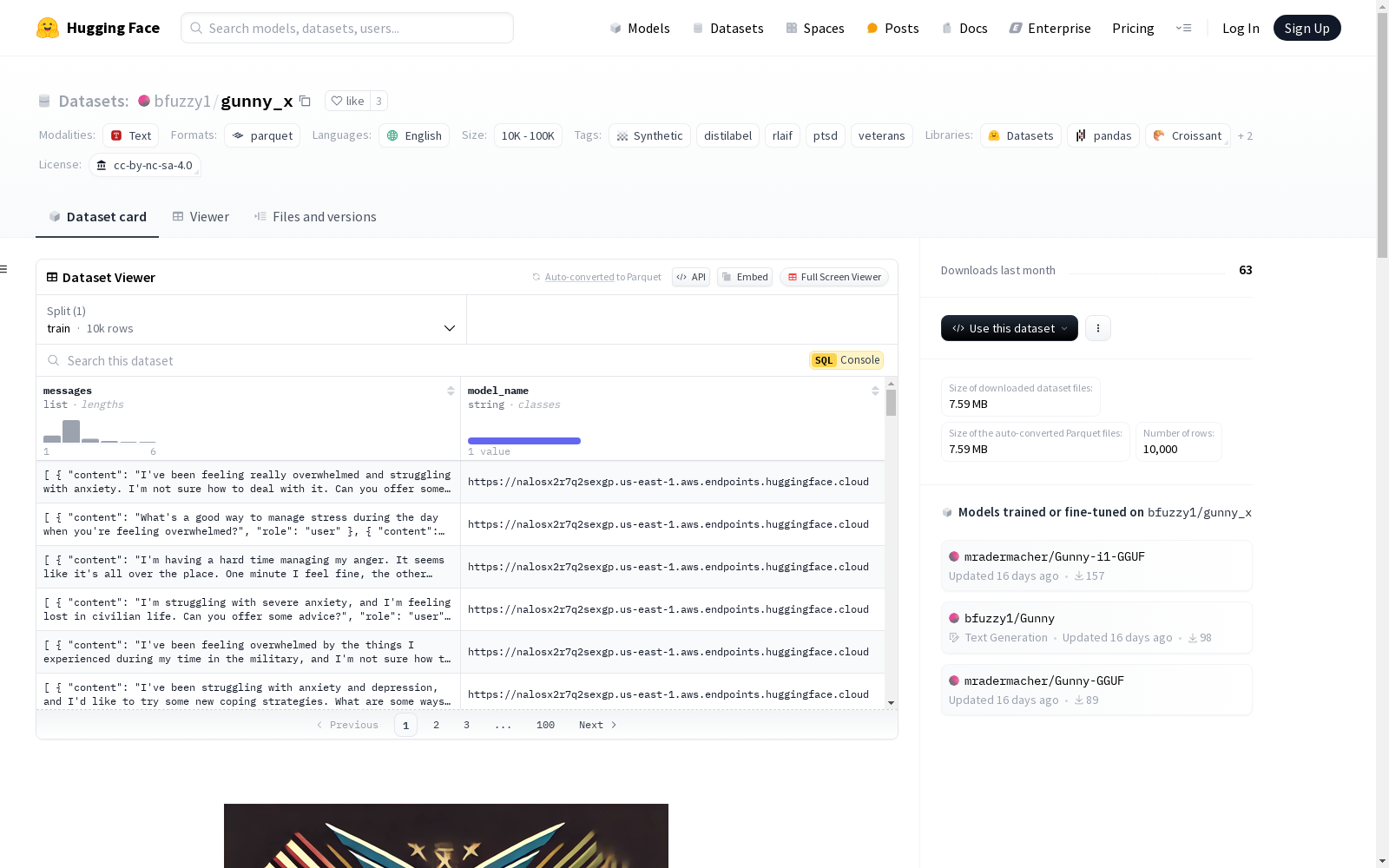The height and width of the screenshot is (868, 1389).
Task: Click the ptsd tag
Action: (x=826, y=135)
